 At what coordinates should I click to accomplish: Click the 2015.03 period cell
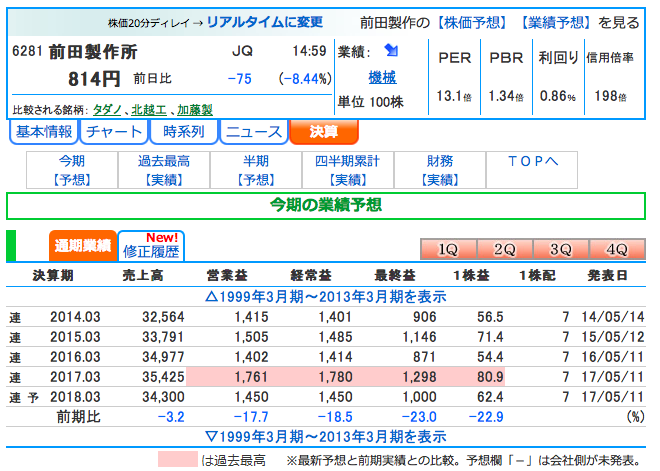tap(75, 337)
